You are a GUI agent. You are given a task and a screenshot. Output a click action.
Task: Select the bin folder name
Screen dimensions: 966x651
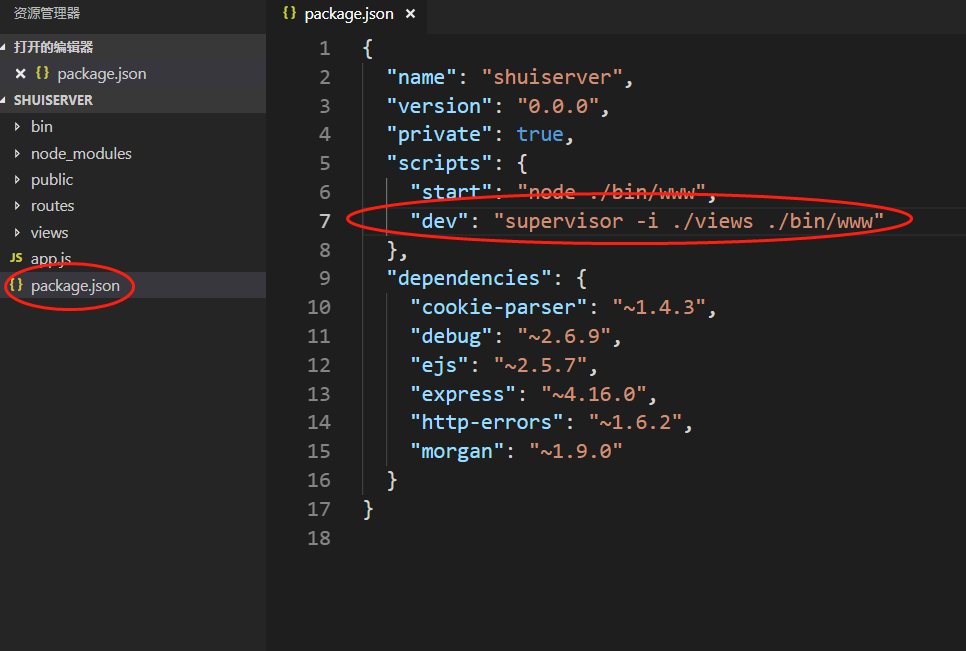click(42, 127)
